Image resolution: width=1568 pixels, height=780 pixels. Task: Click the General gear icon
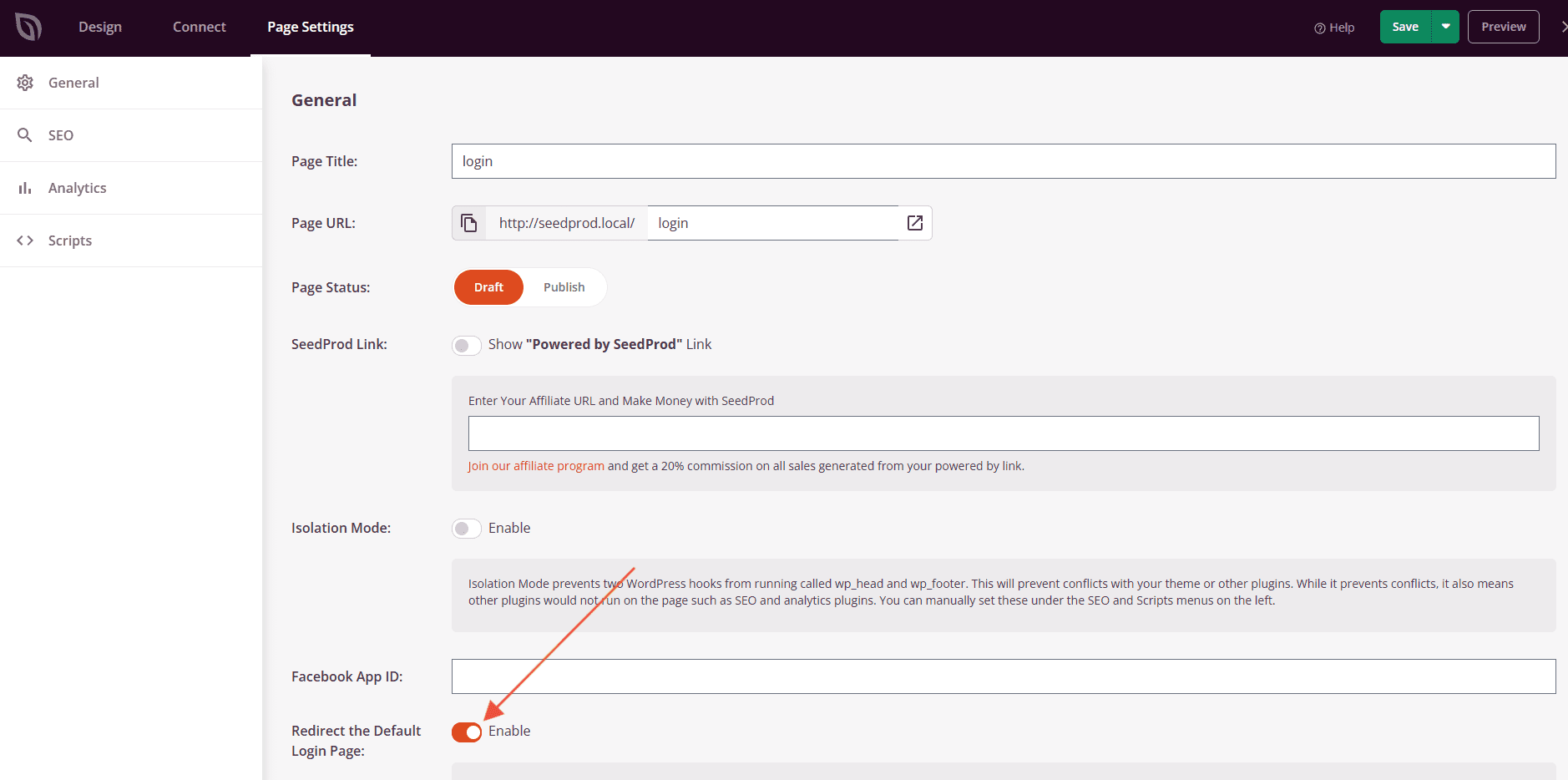coord(25,83)
